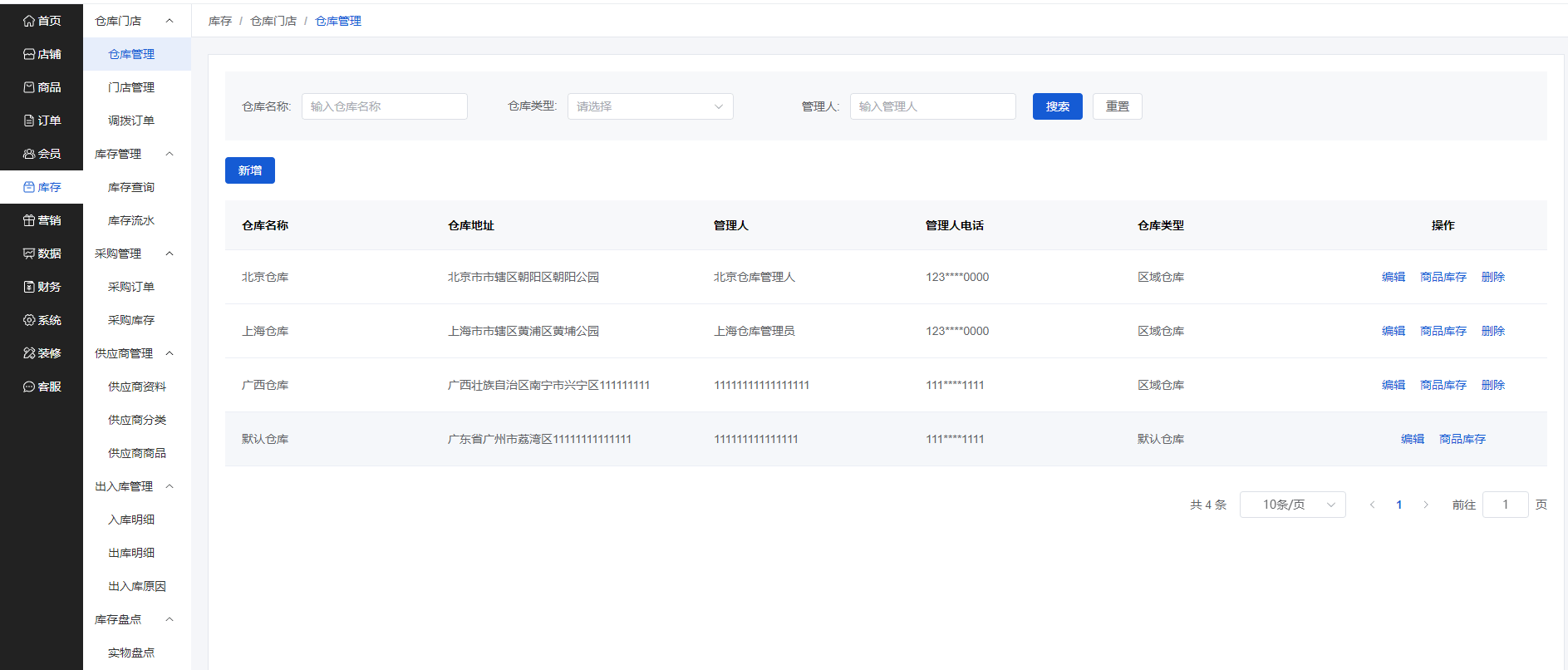The image size is (1568, 670).
Task: Edit the 广西仓库 row
Action: coord(1394,385)
